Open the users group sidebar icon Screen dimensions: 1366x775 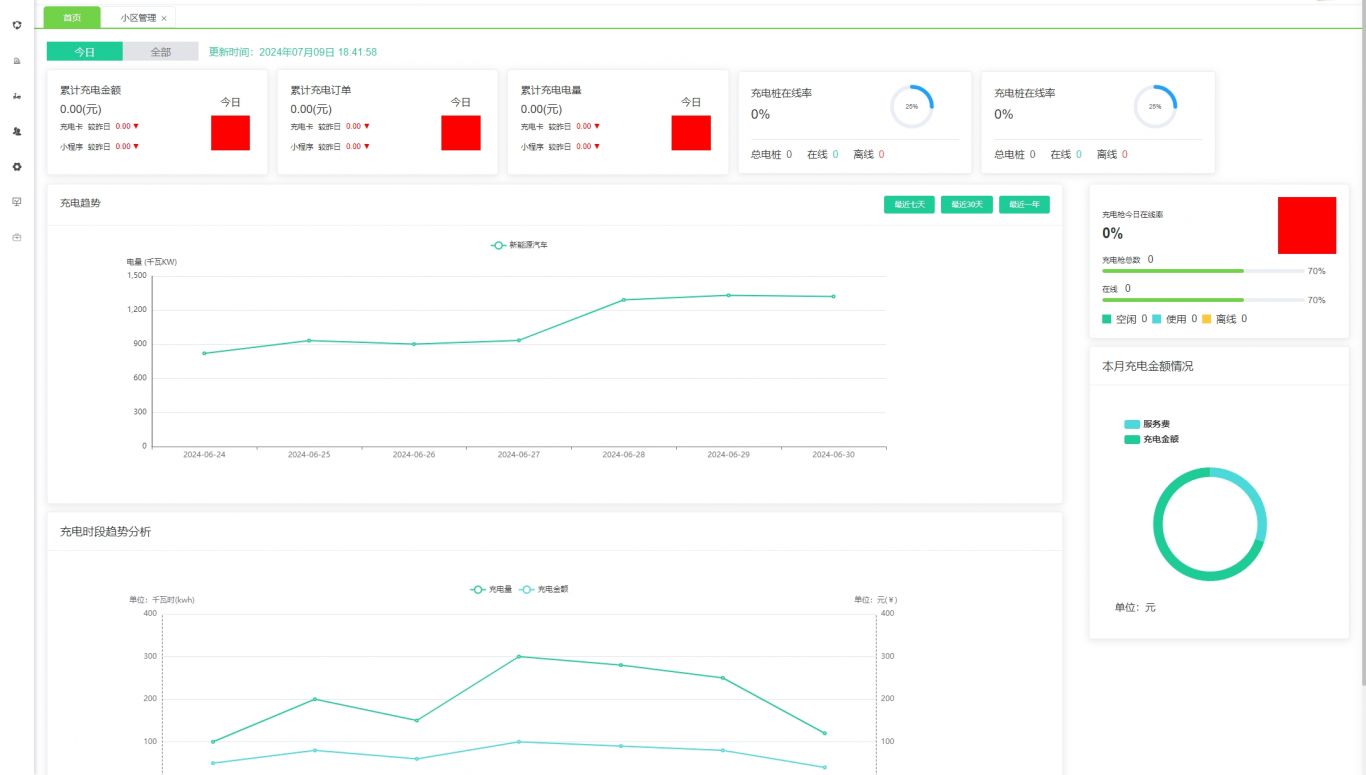click(x=17, y=131)
